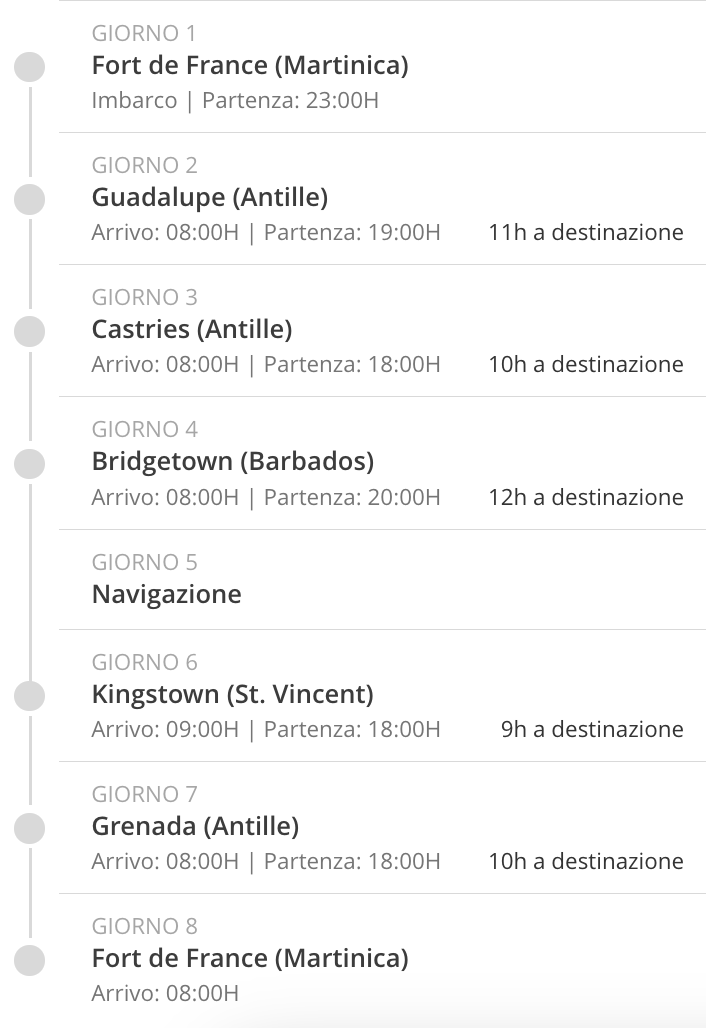Click the "9h a destinazione" duration label
This screenshot has width=706, height=1028.
[592, 730]
